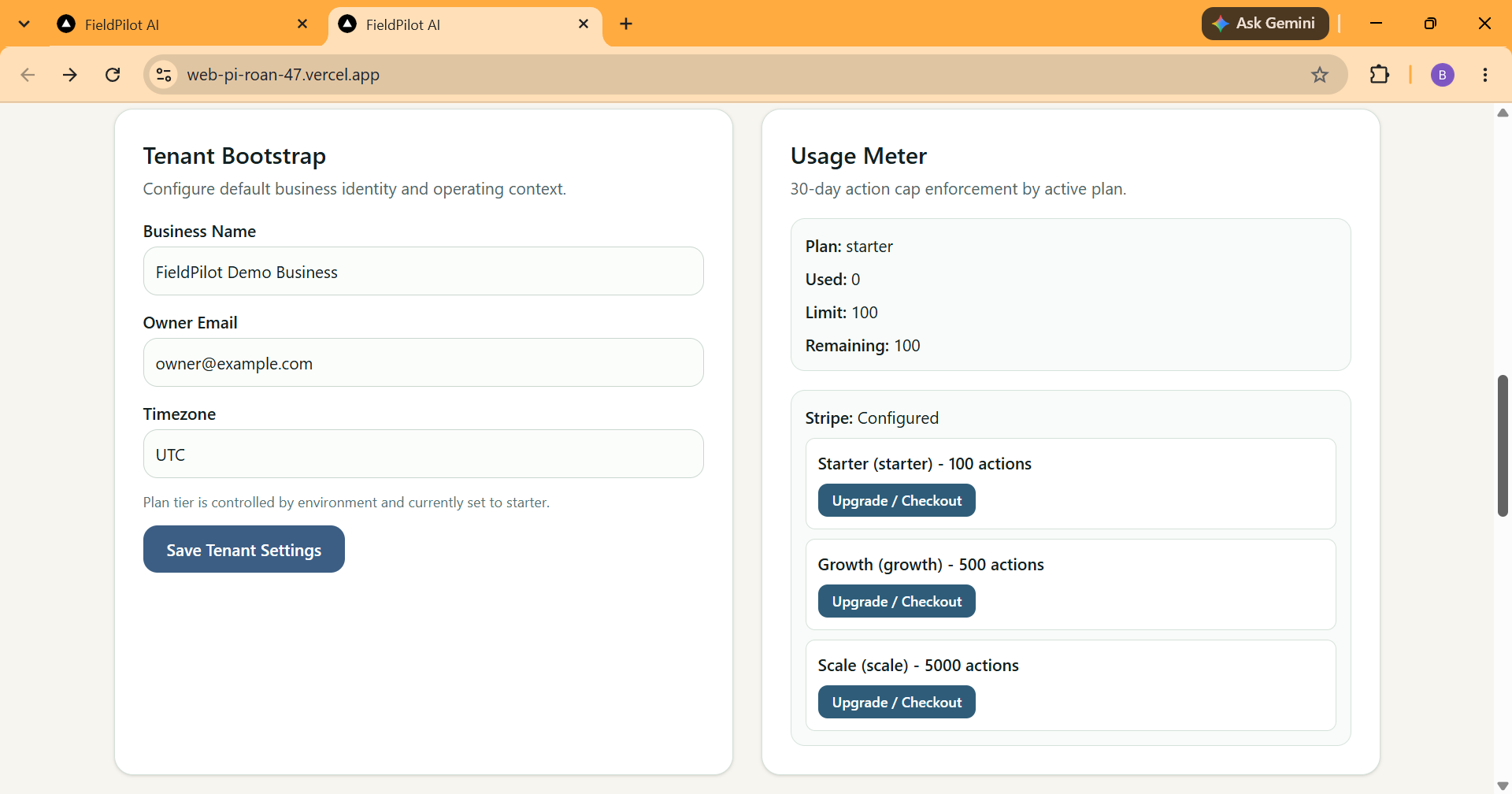Click Upgrade / Checkout for Growth plan
This screenshot has width=1512, height=794.
[x=897, y=602]
